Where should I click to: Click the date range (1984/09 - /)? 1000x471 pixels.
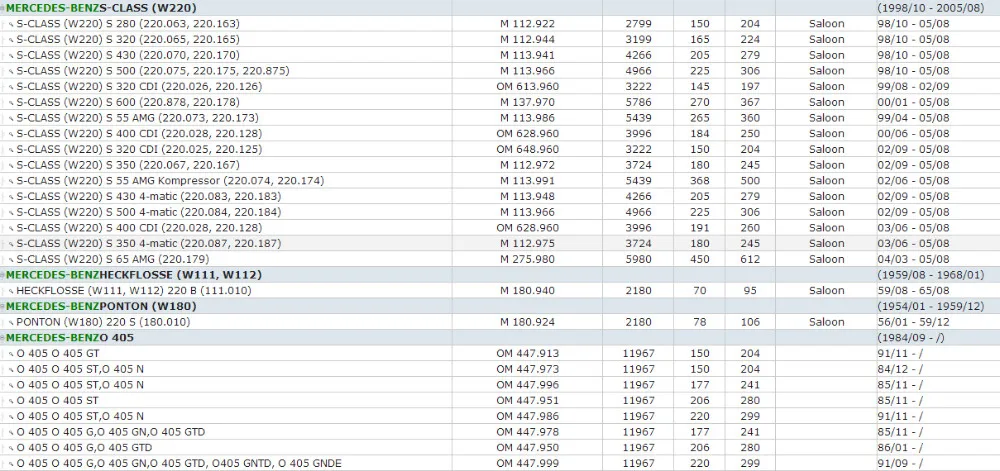[x=909, y=337]
